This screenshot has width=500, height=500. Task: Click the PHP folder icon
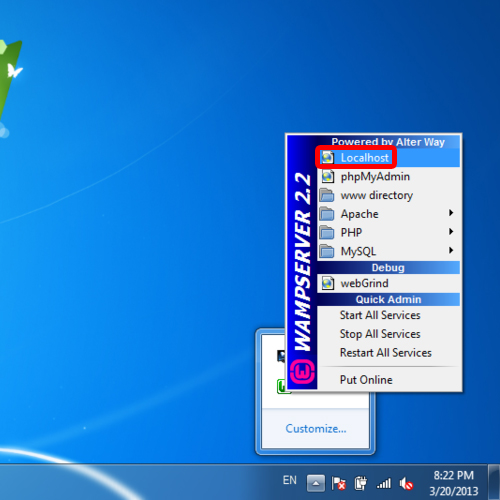coord(327,233)
